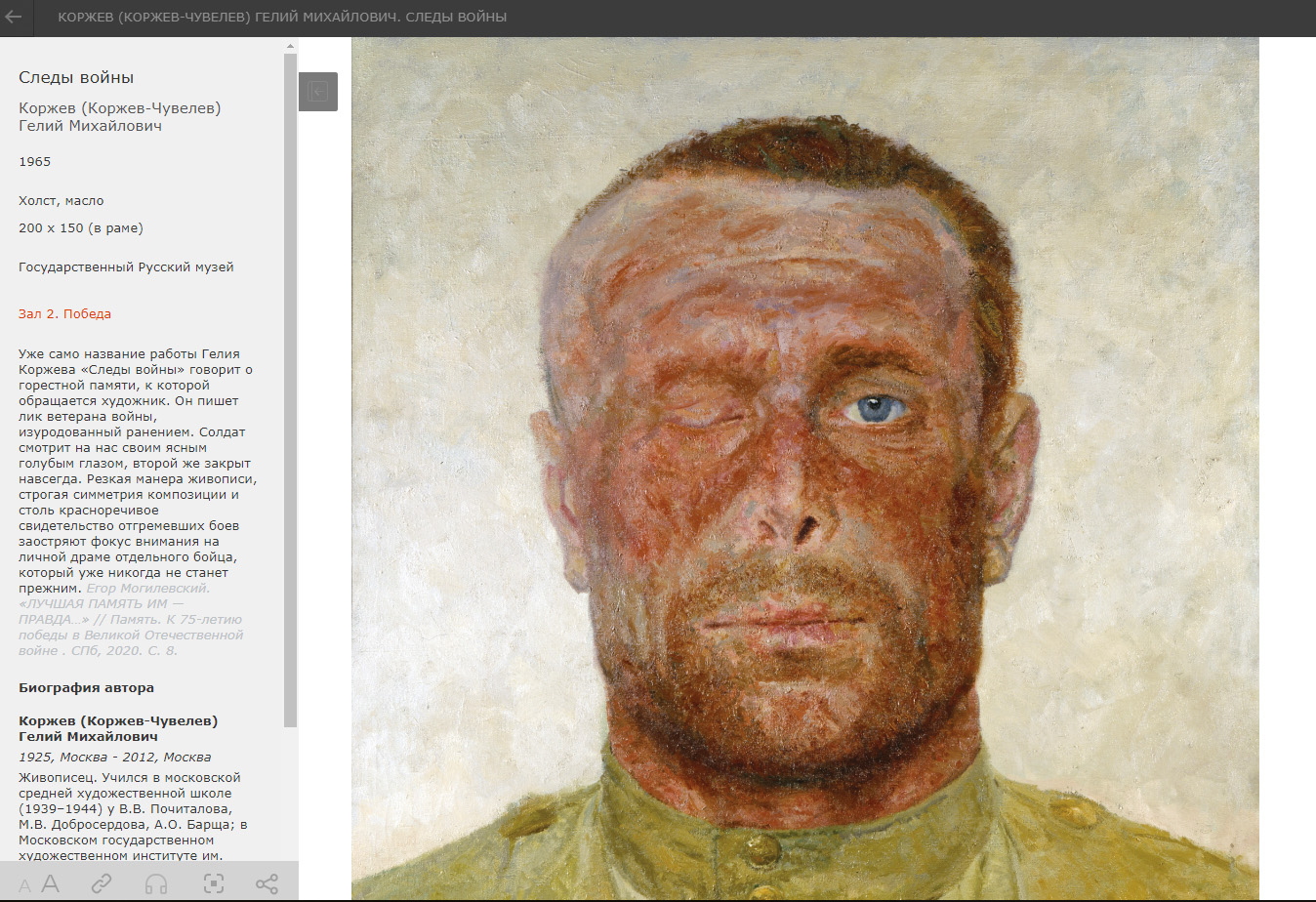Share the artwork via share icon

tap(267, 884)
